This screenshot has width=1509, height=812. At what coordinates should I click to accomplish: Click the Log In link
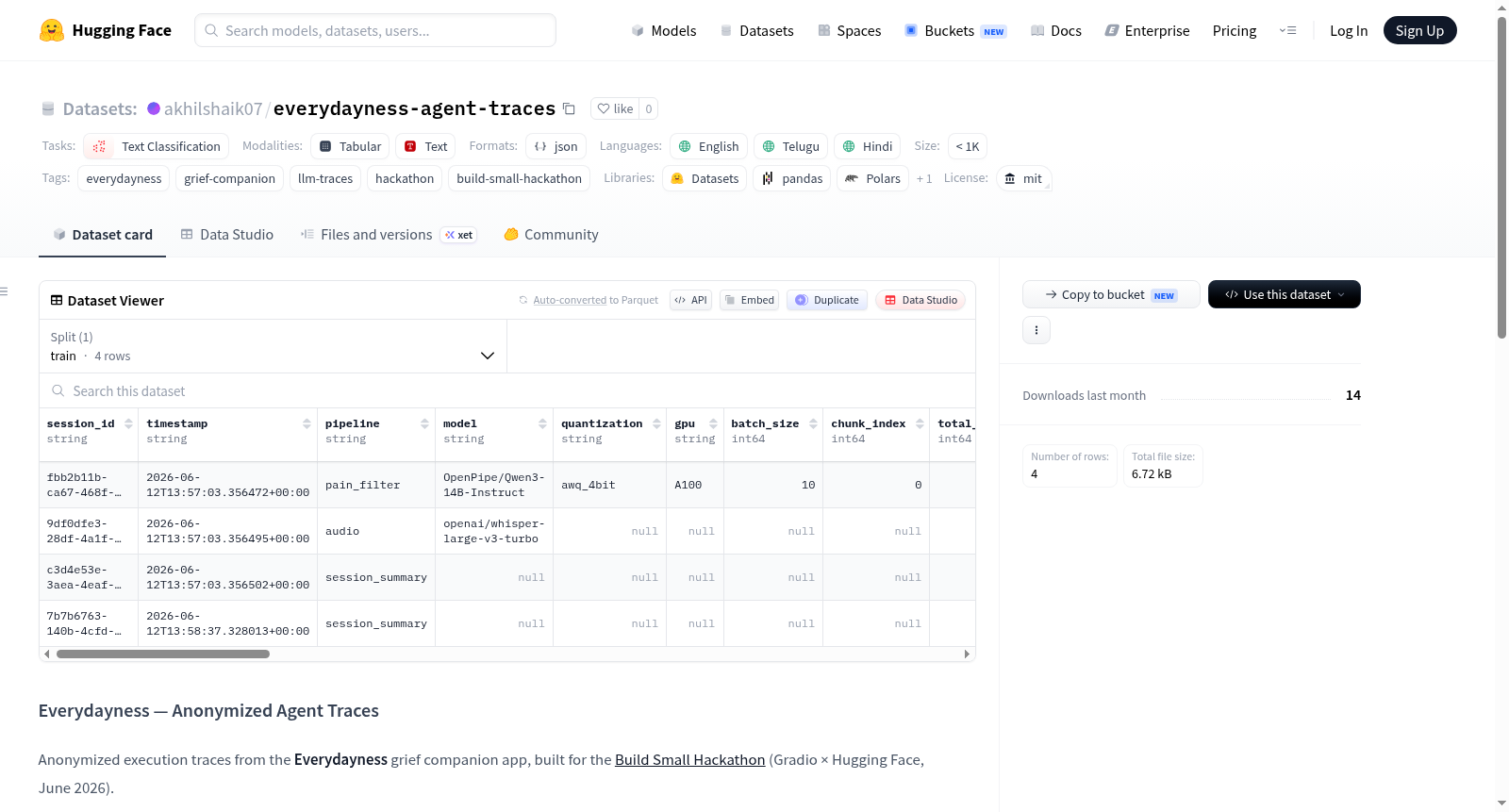tap(1349, 30)
